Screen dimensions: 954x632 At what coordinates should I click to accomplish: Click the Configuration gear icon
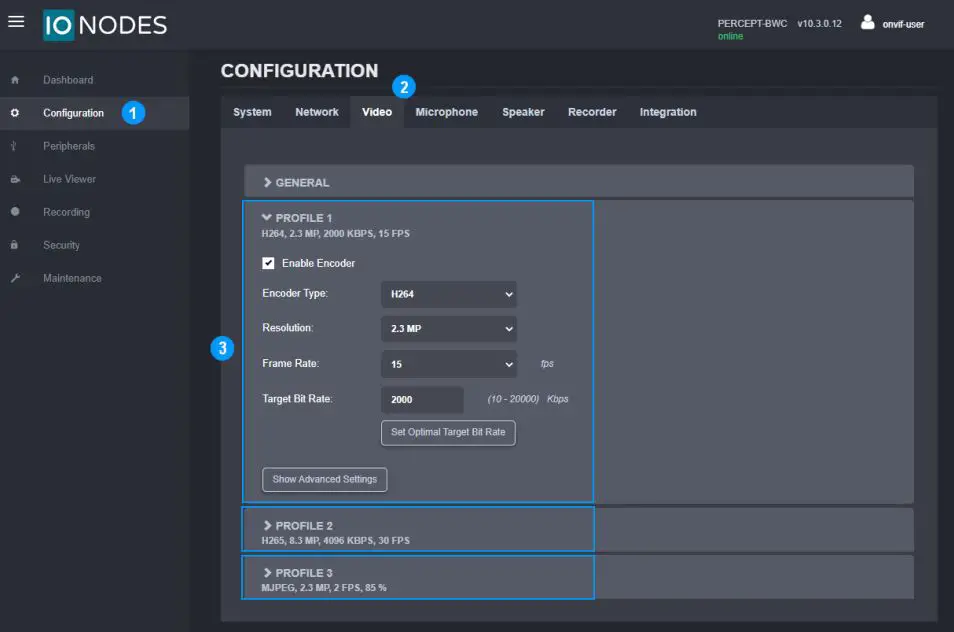(15, 113)
